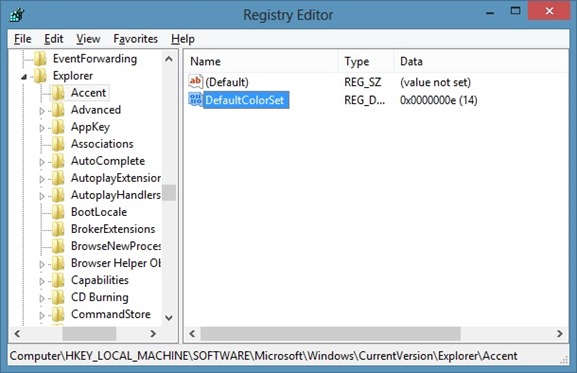Screen dimensions: 577x373
Task: Click the Explorer folder icon
Action: pyautogui.click(x=40, y=76)
